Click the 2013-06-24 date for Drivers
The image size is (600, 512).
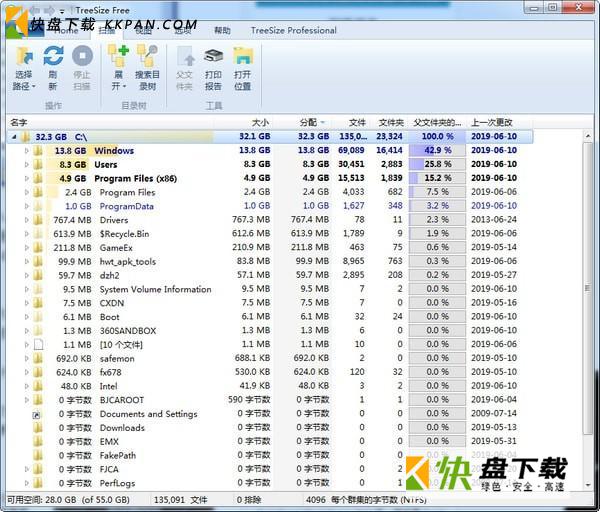494,219
